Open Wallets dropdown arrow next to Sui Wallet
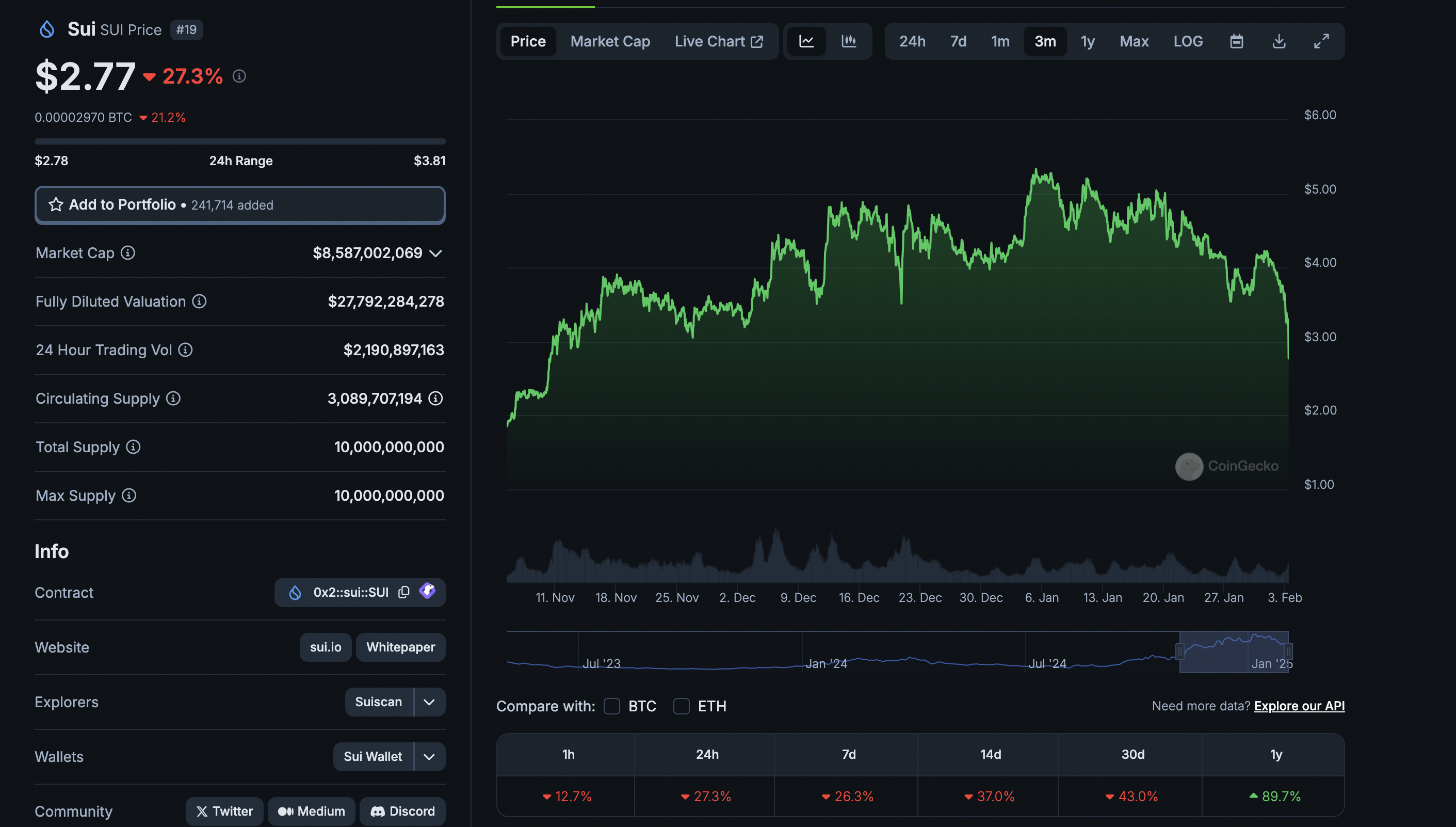Screen dimensions: 1456x827 click(x=429, y=757)
